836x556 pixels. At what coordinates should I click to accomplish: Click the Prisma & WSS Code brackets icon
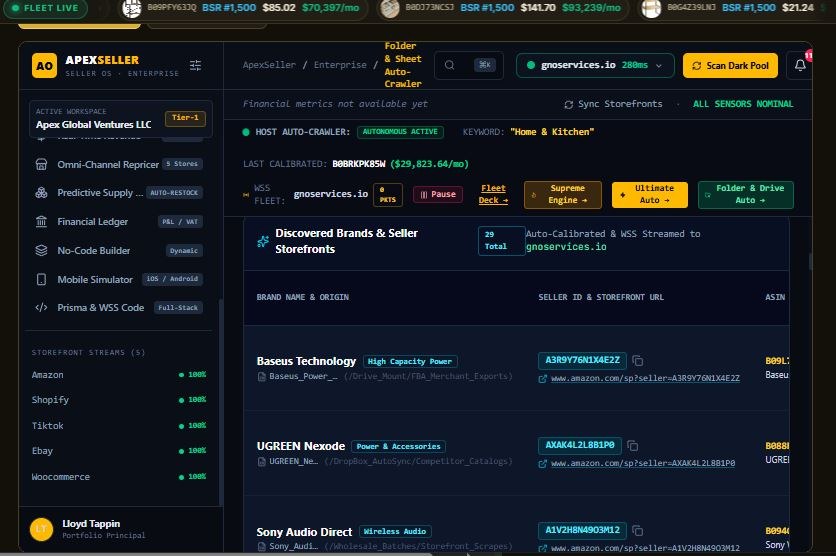(41, 308)
